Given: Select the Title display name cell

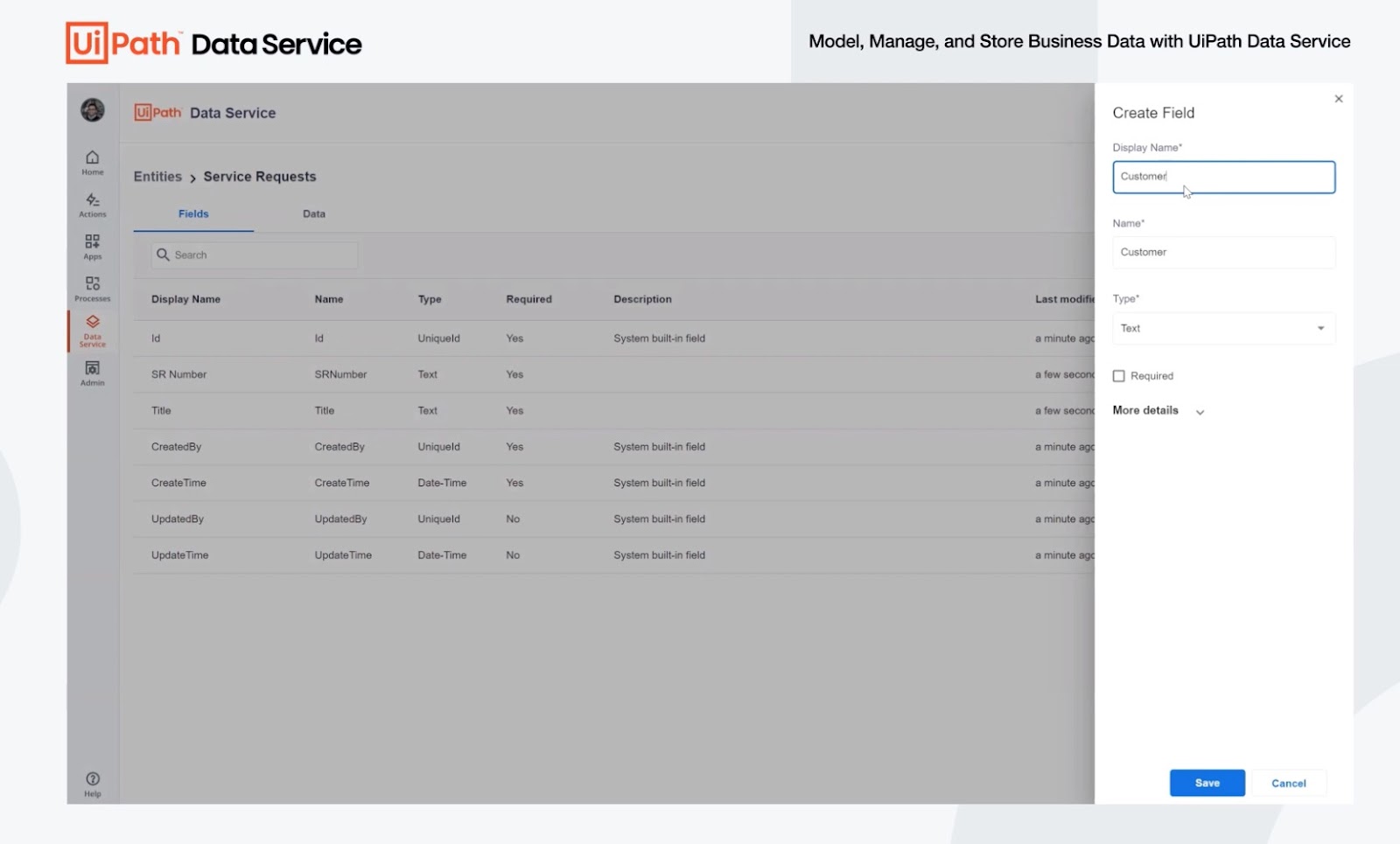Looking at the screenshot, I should tap(161, 411).
